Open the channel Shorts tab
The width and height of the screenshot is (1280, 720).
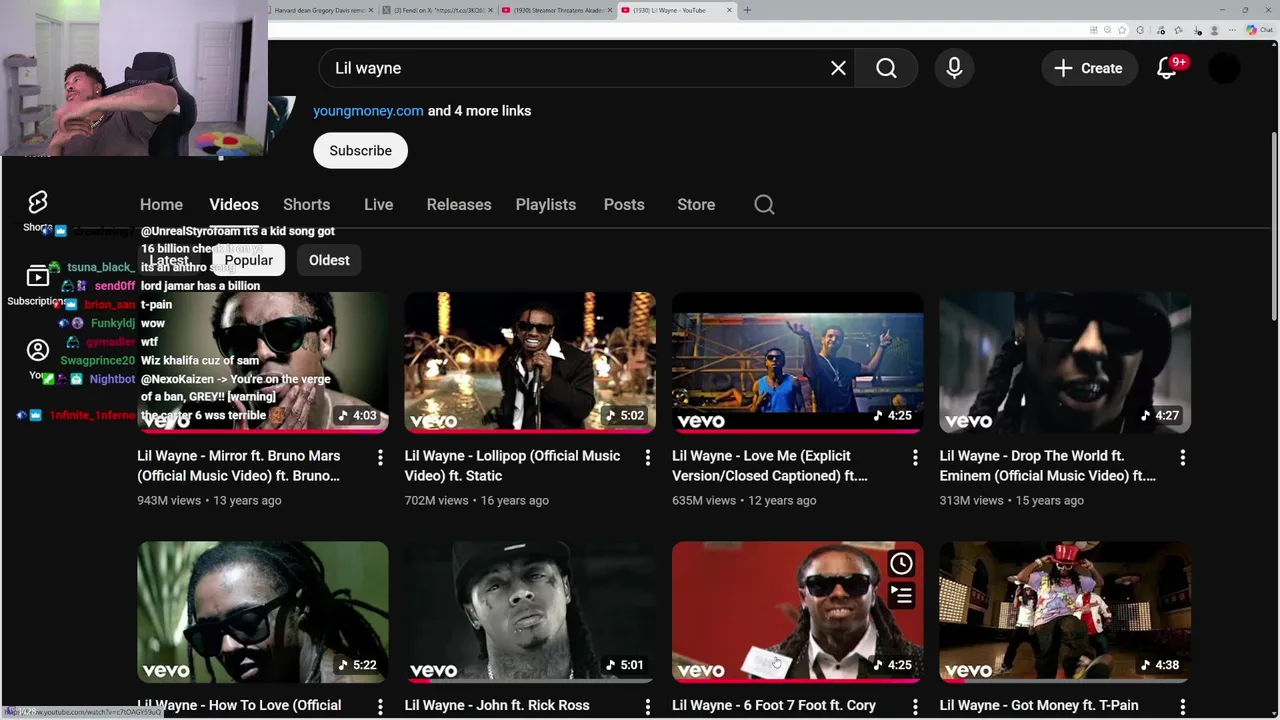[x=306, y=204]
